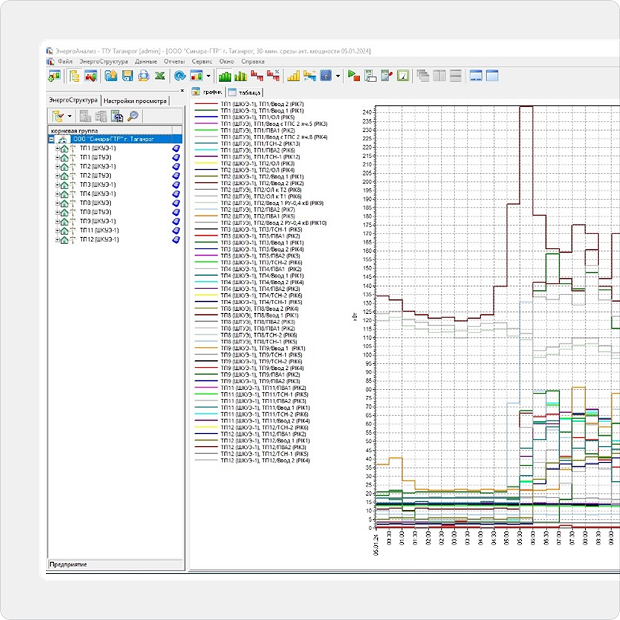Click legend color line for ТП2/ПВА1 (PIK5)
The height and width of the screenshot is (620, 620).
click(x=206, y=216)
